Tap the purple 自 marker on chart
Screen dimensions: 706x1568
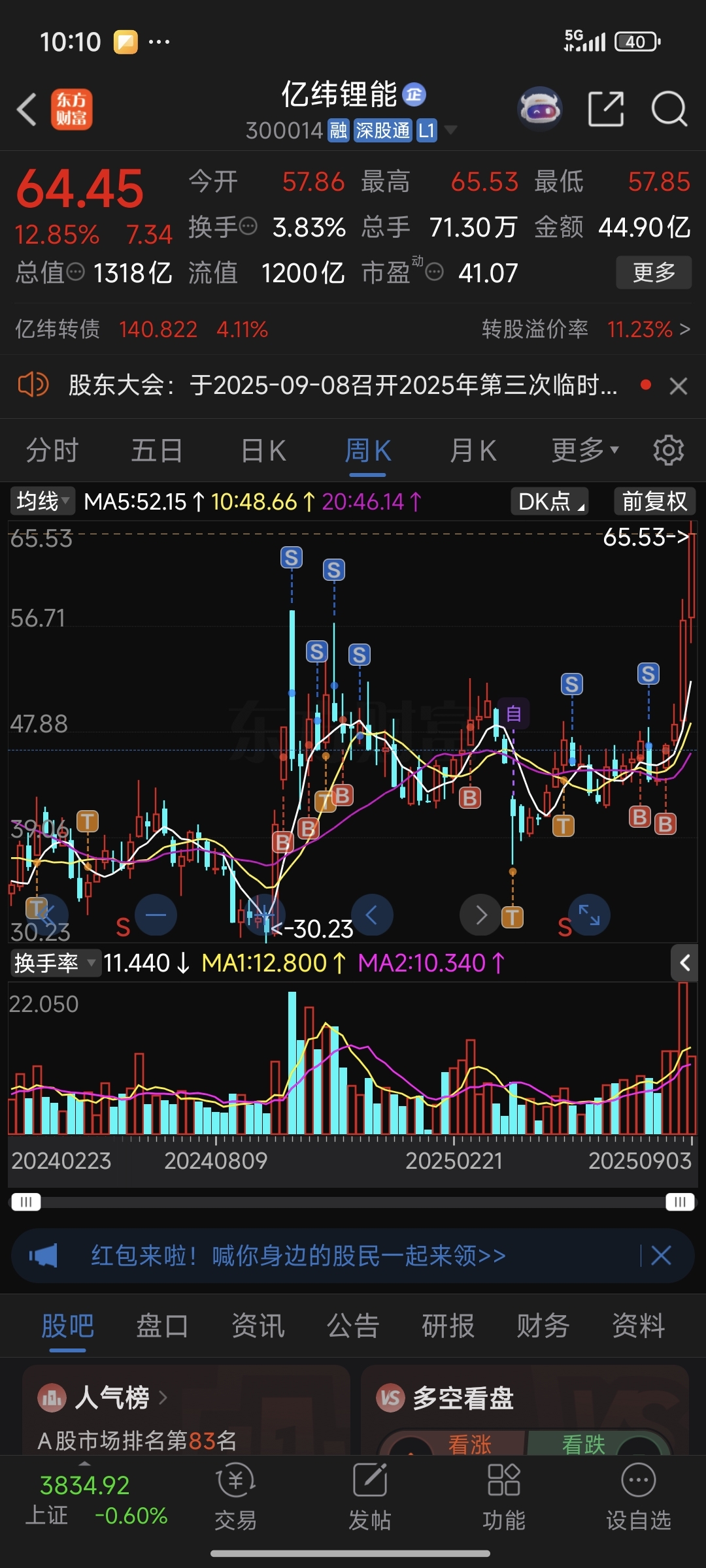point(514,713)
